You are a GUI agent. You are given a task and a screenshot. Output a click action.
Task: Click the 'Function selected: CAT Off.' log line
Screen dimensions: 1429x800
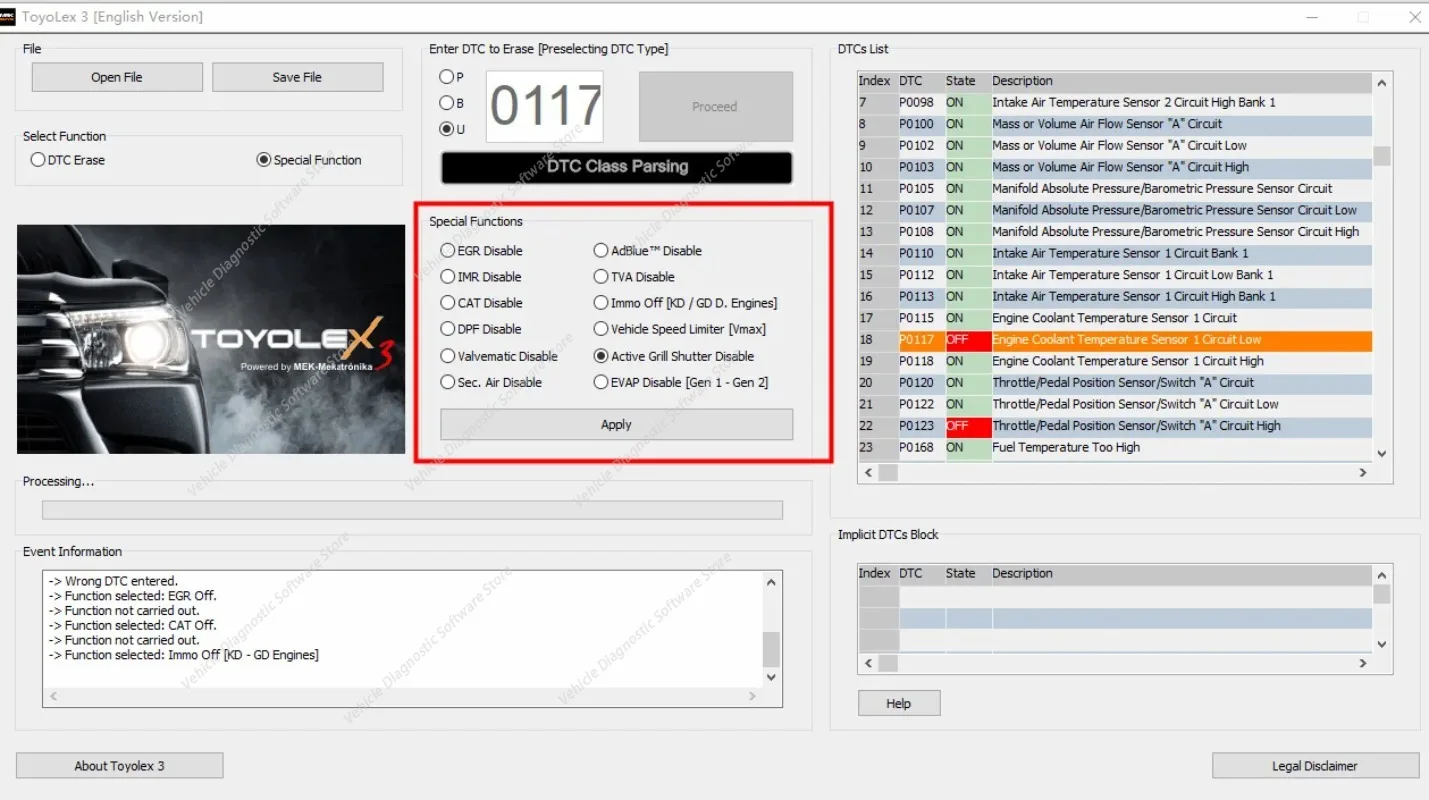(x=132, y=625)
